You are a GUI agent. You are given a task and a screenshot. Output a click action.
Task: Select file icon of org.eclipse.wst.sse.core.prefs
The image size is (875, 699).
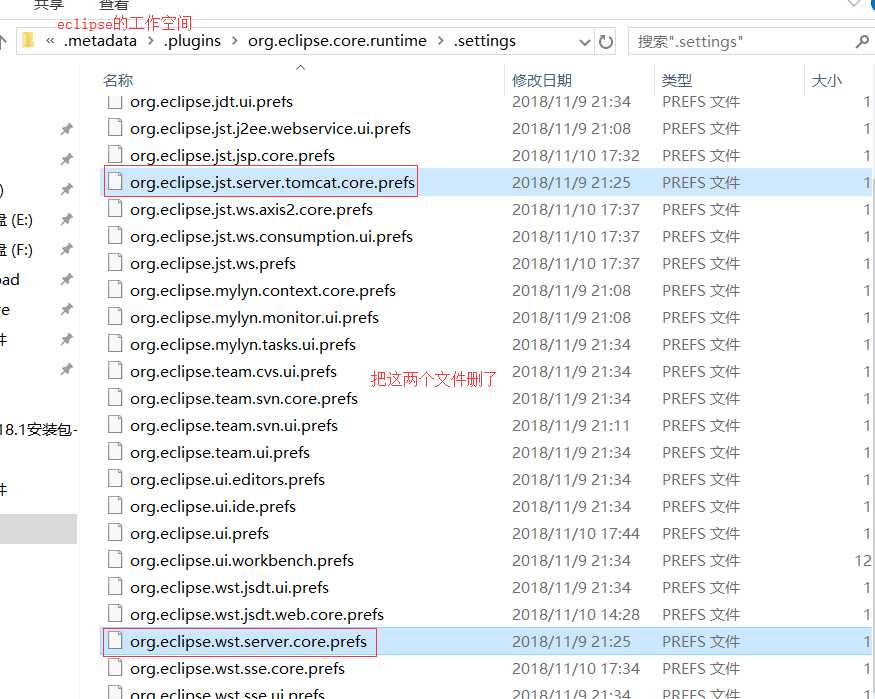pyautogui.click(x=115, y=668)
